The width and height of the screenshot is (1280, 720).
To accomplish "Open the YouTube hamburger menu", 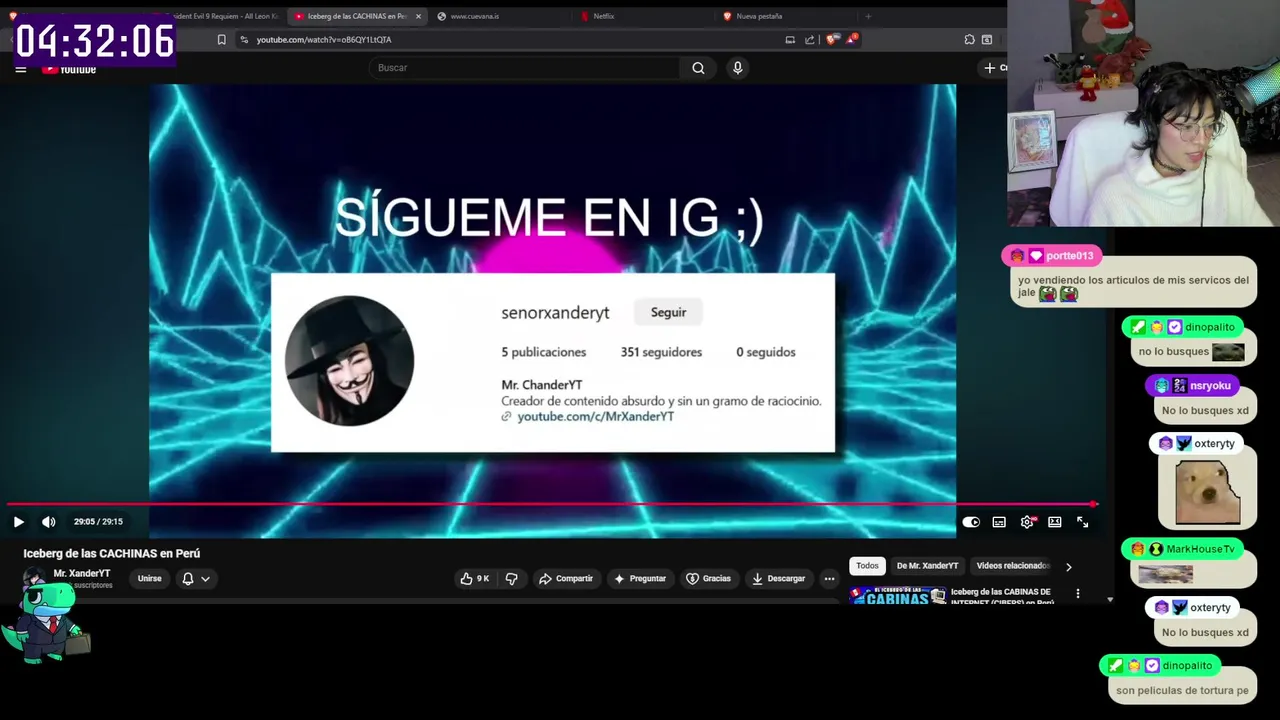I will point(20,68).
